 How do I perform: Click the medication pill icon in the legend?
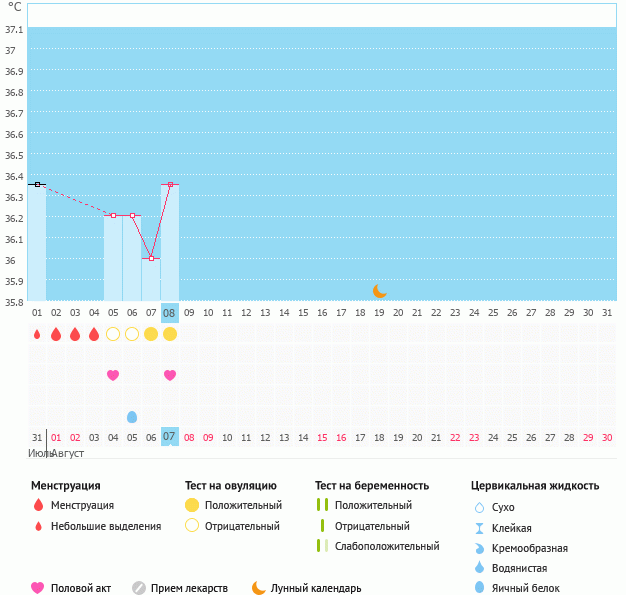point(139,588)
